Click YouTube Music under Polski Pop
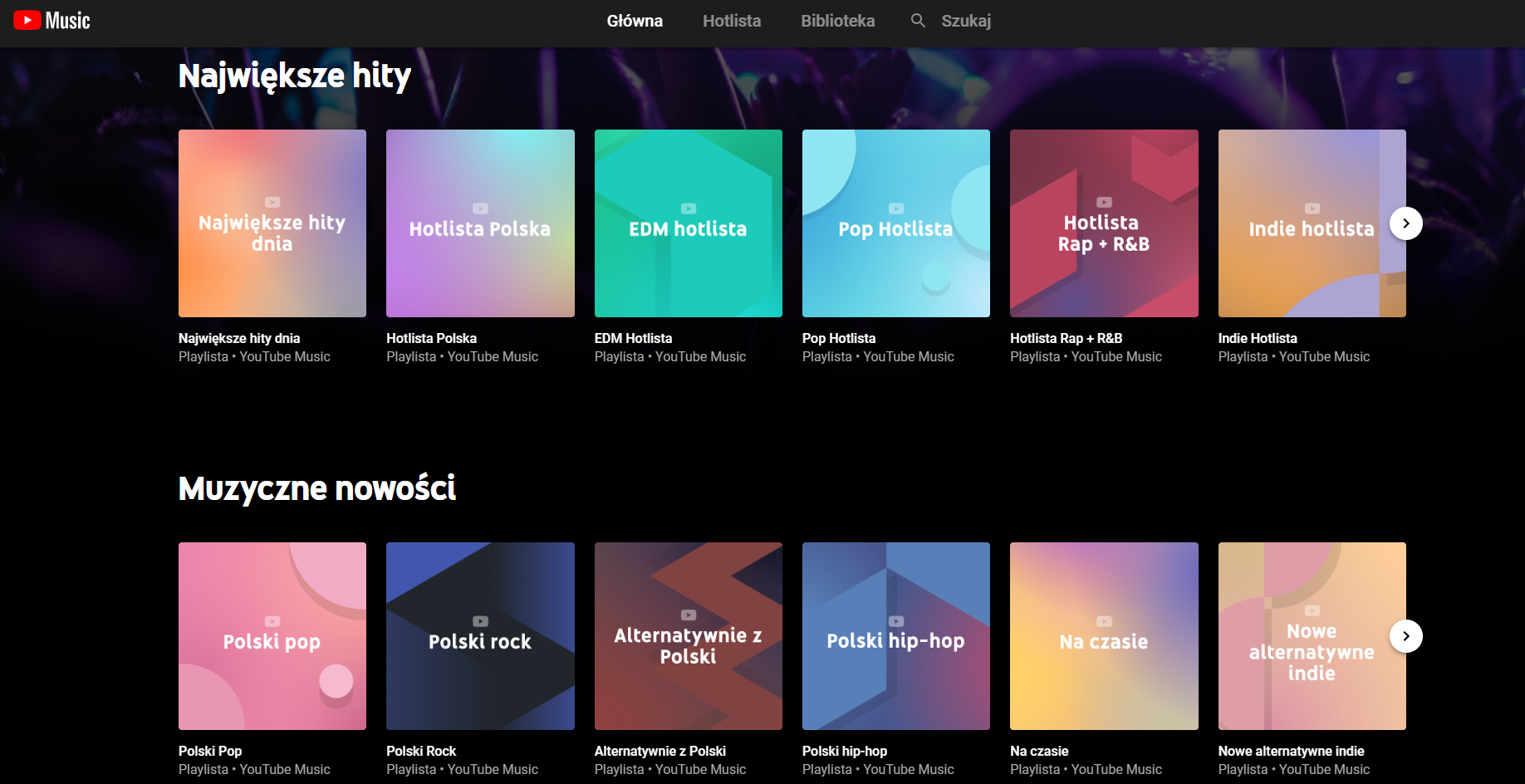Screen dimensions: 1525x784 tap(285, 769)
